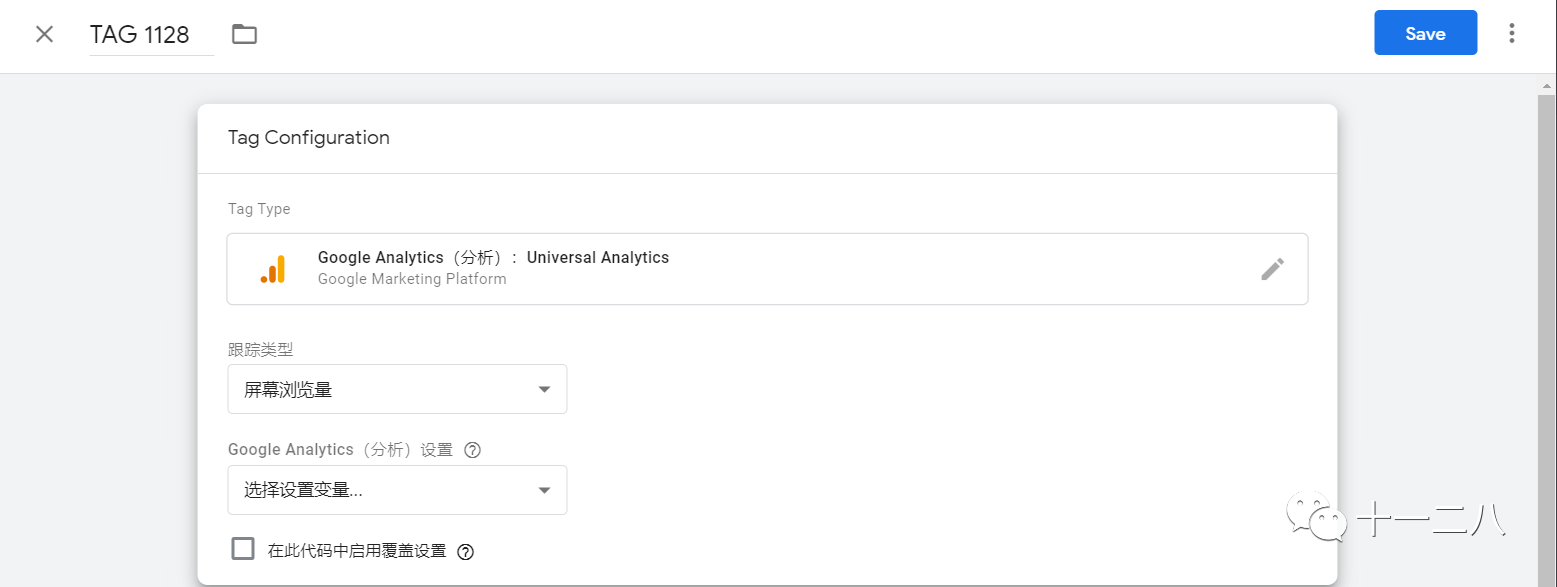Save the tag with the Save button
This screenshot has width=1557, height=587.
(x=1425, y=32)
